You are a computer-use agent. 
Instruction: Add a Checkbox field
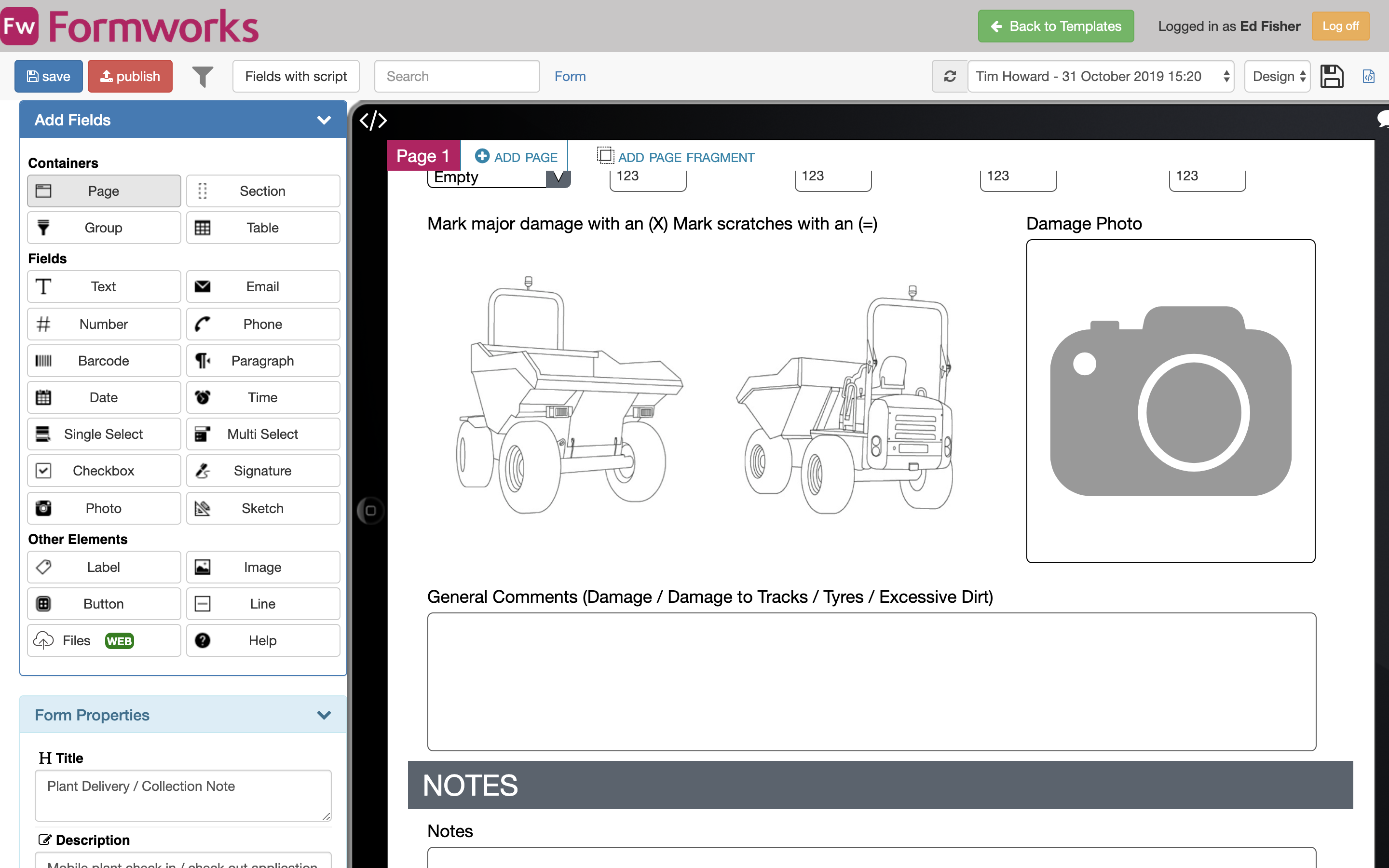coord(104,471)
